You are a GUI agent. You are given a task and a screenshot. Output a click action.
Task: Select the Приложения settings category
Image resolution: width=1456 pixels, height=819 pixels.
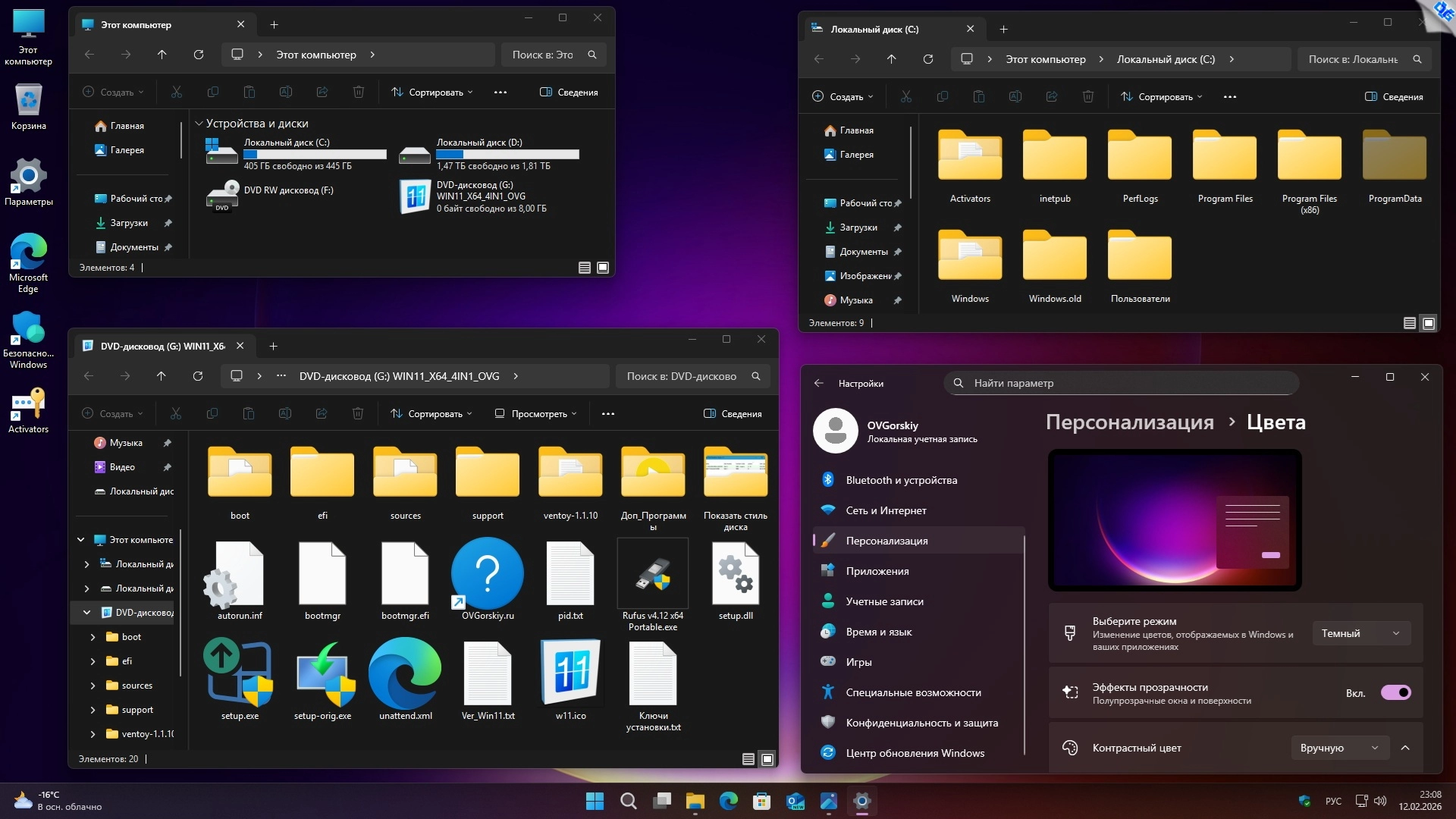coord(877,571)
